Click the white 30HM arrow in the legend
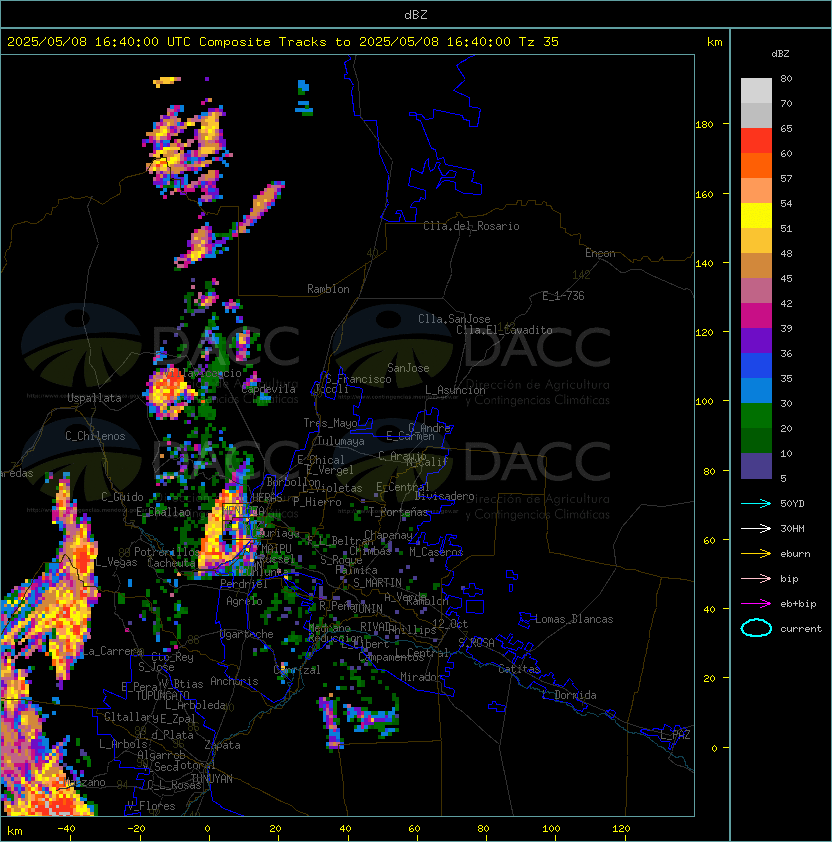 pyautogui.click(x=756, y=528)
